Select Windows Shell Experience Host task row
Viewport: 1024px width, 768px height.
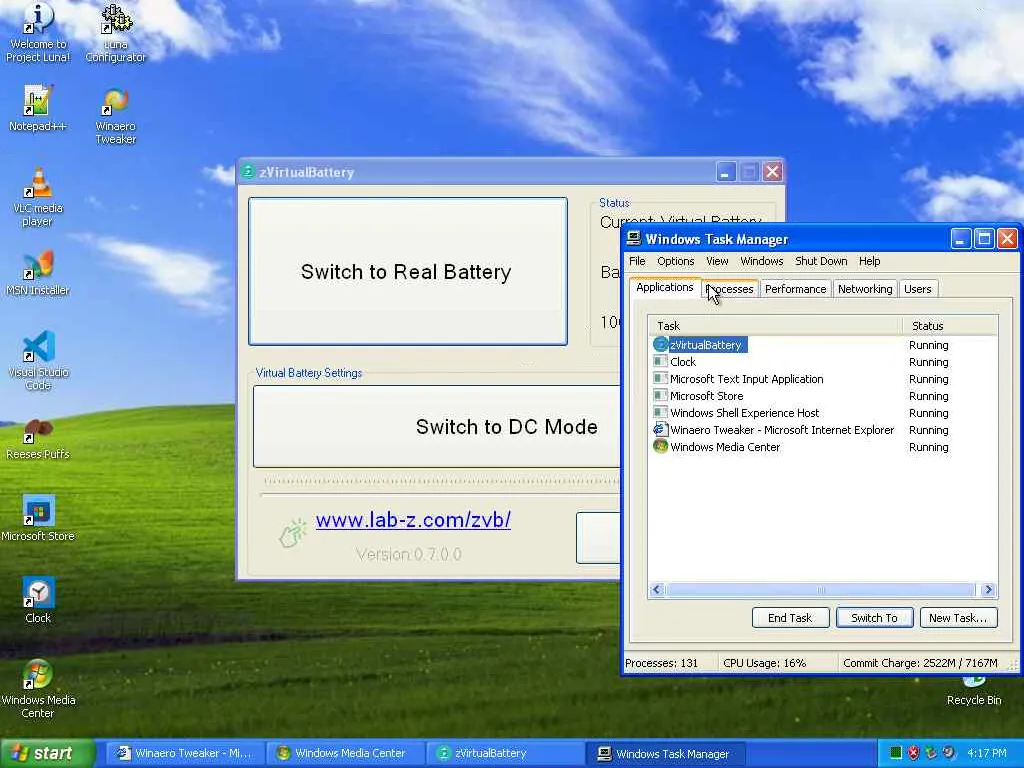click(x=823, y=413)
